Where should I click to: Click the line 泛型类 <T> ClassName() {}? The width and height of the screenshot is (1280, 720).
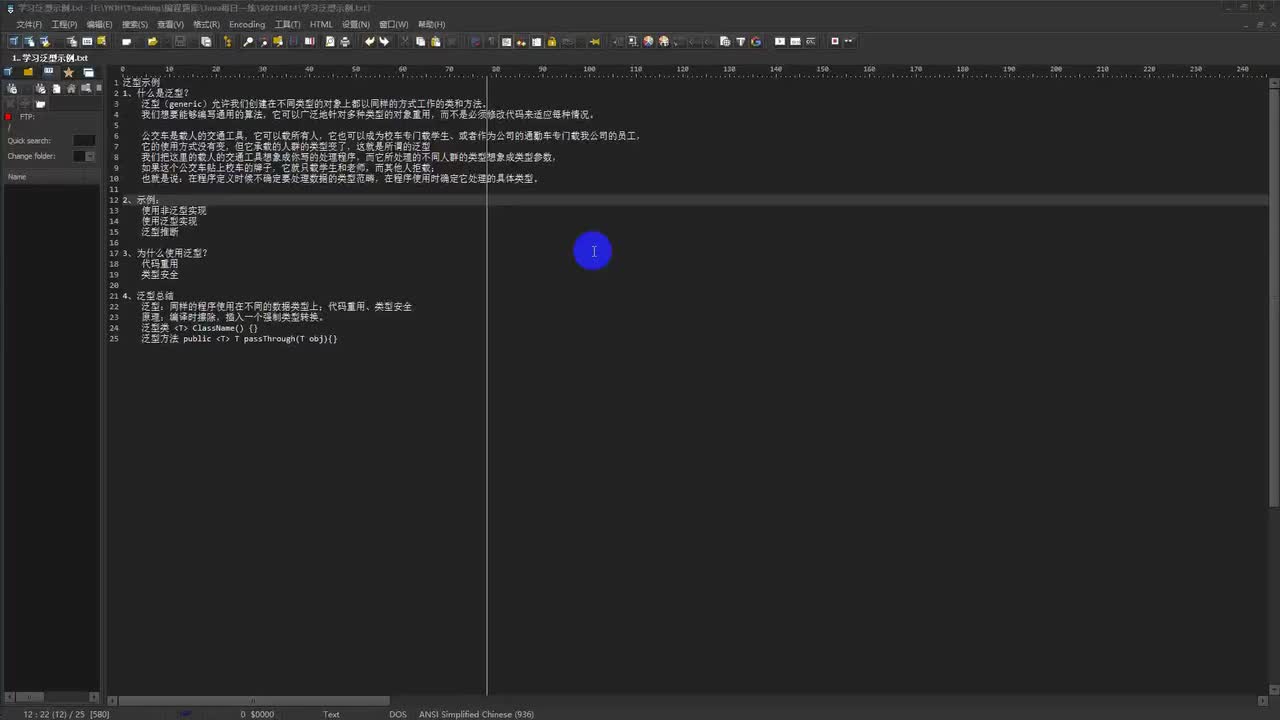click(x=199, y=328)
